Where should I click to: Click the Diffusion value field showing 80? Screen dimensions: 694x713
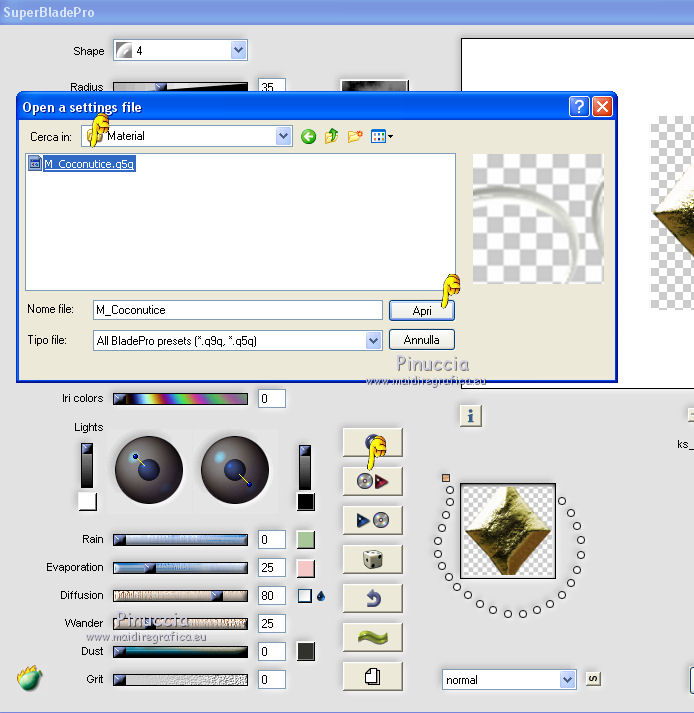(x=272, y=596)
